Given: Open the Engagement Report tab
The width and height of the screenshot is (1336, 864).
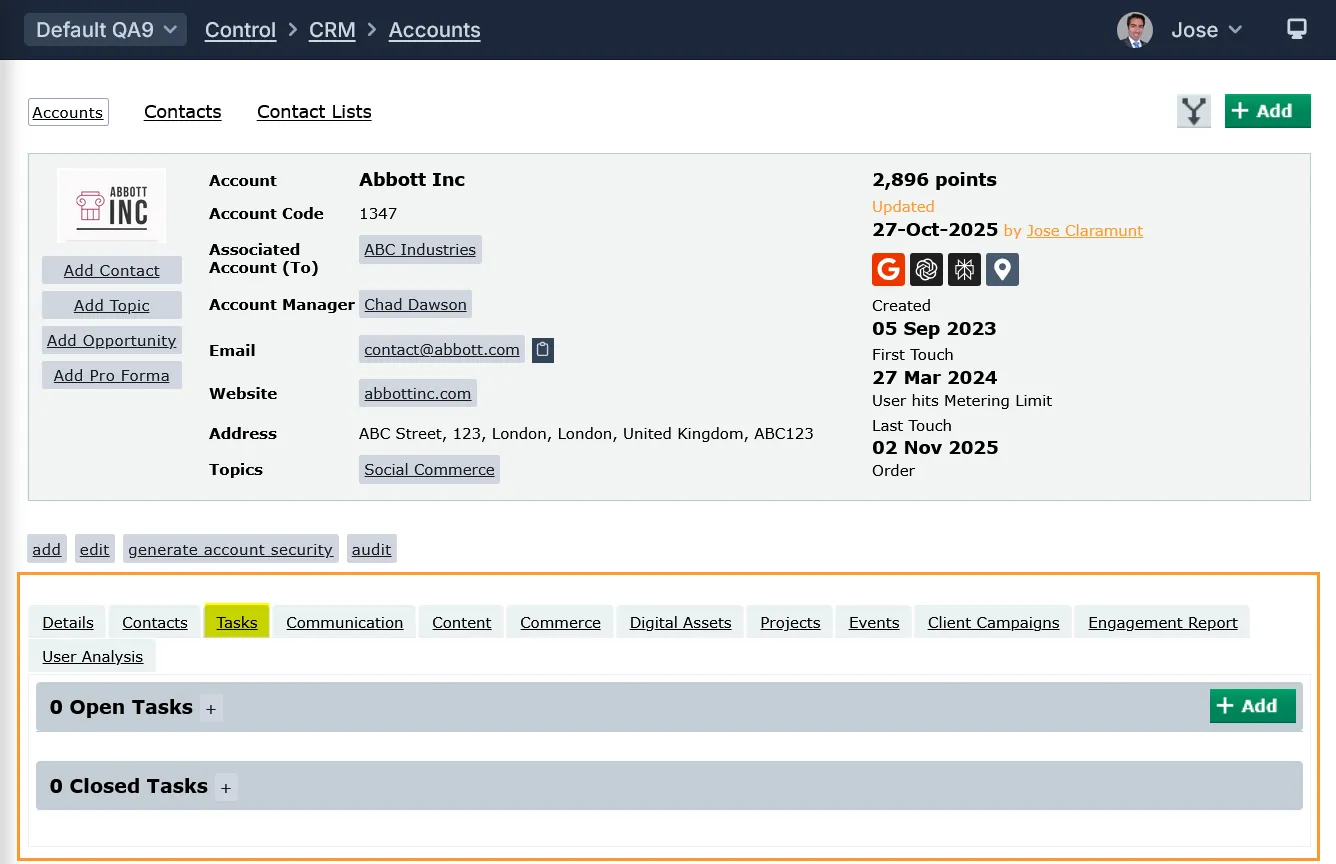Looking at the screenshot, I should (x=1162, y=622).
